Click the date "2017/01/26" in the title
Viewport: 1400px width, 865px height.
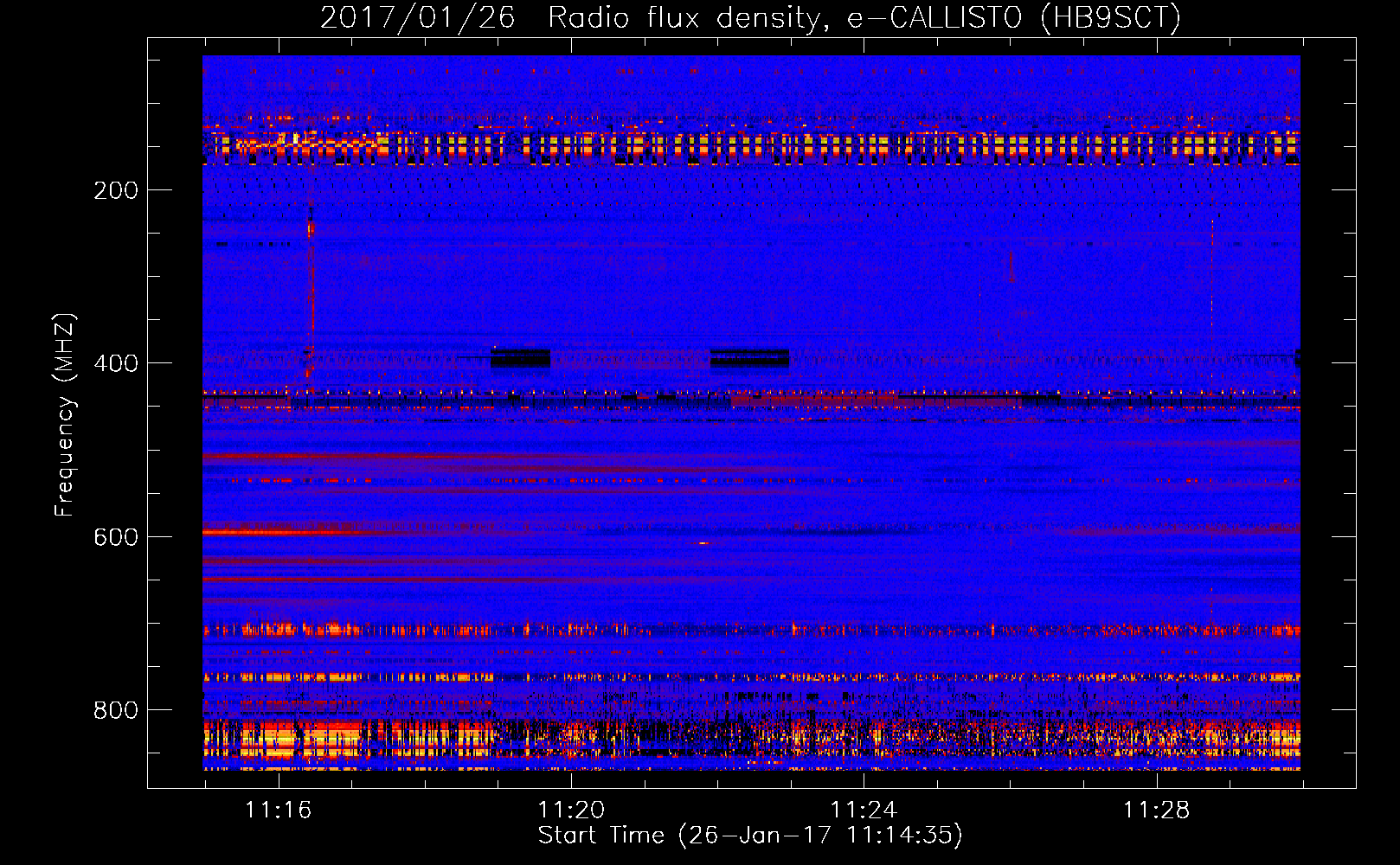click(x=417, y=17)
